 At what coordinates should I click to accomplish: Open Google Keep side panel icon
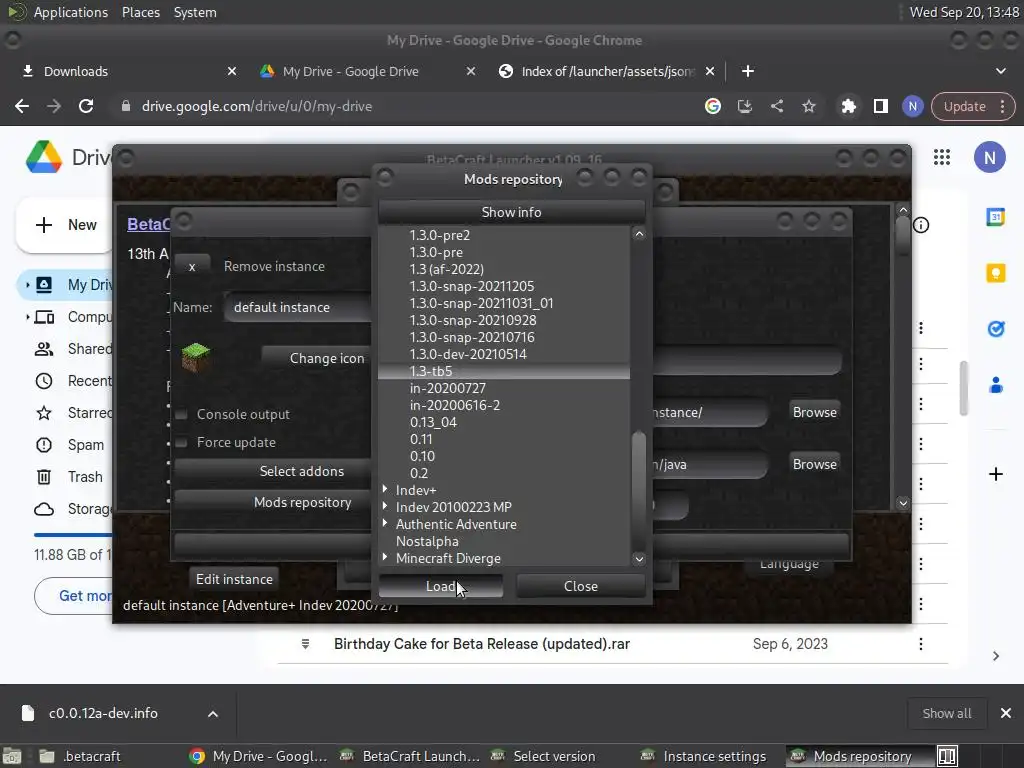coord(995,273)
